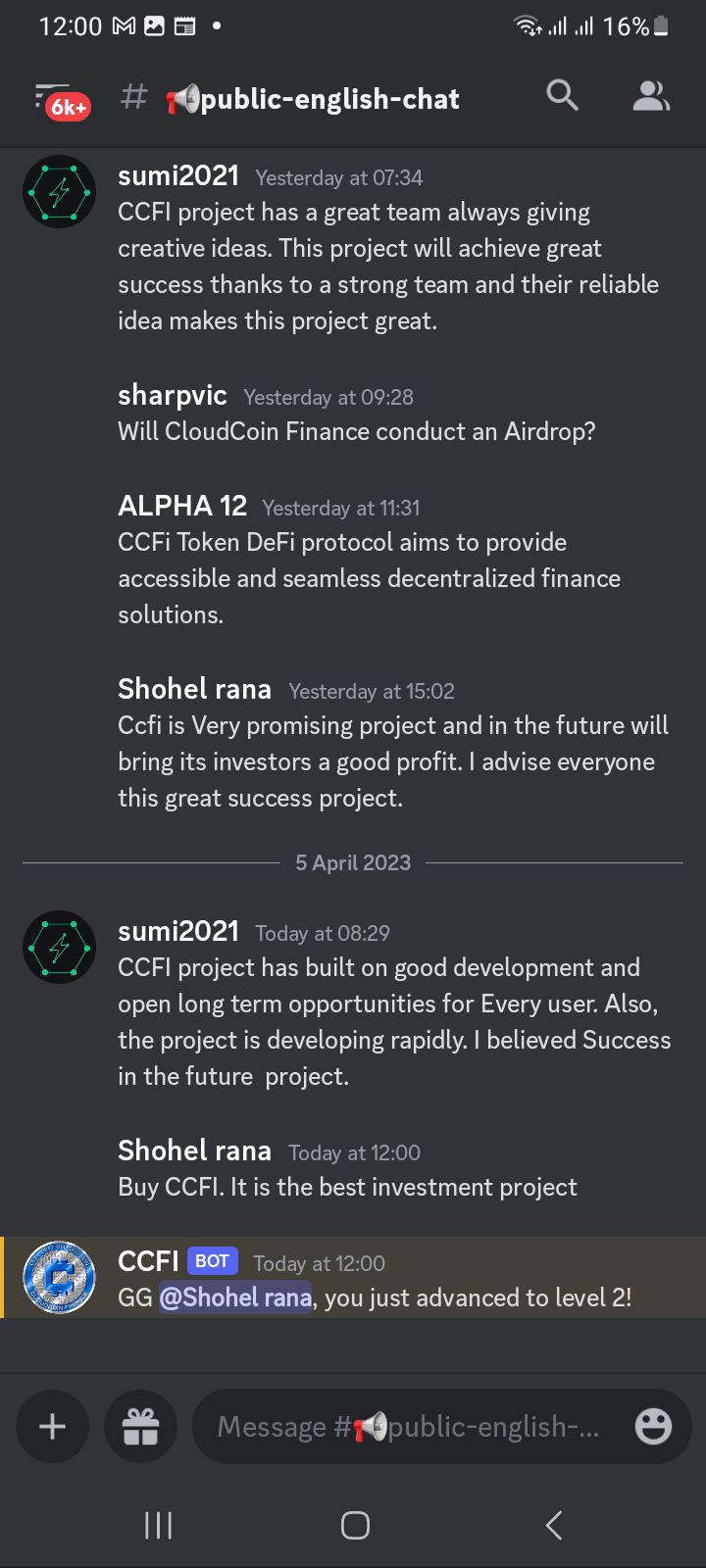Open the plus attachment button

pyautogui.click(x=52, y=1426)
